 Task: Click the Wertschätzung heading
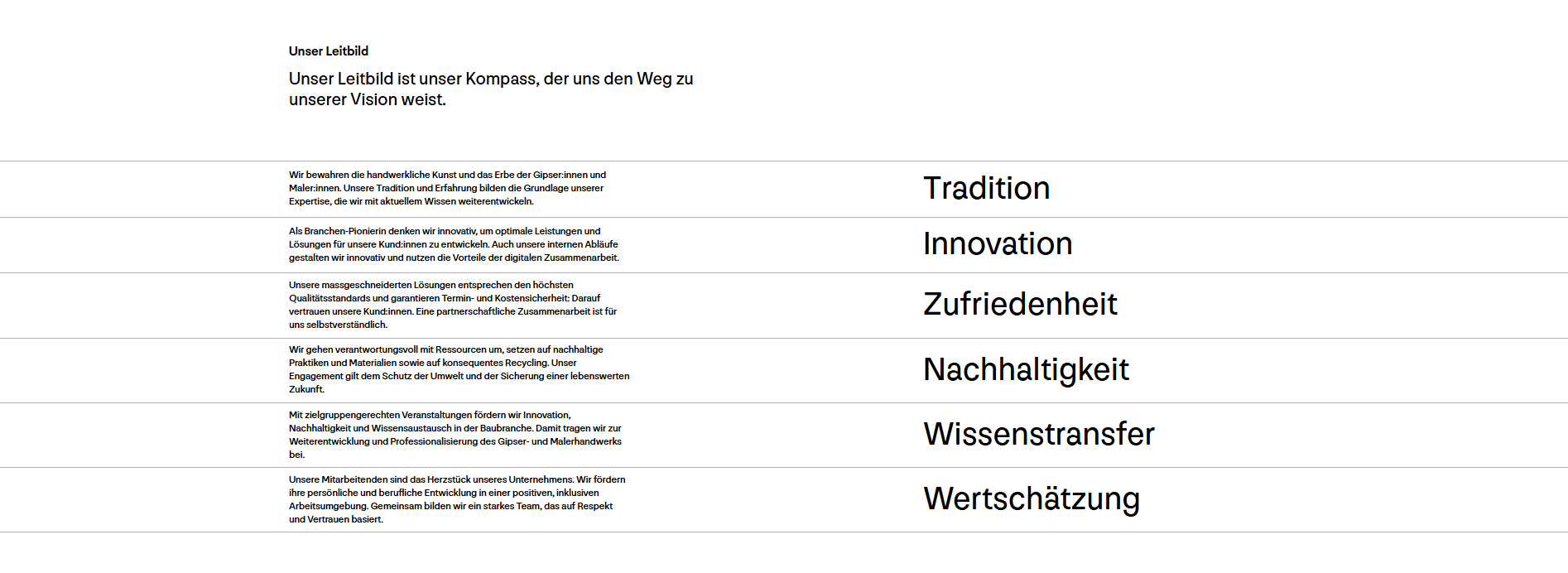point(1032,499)
